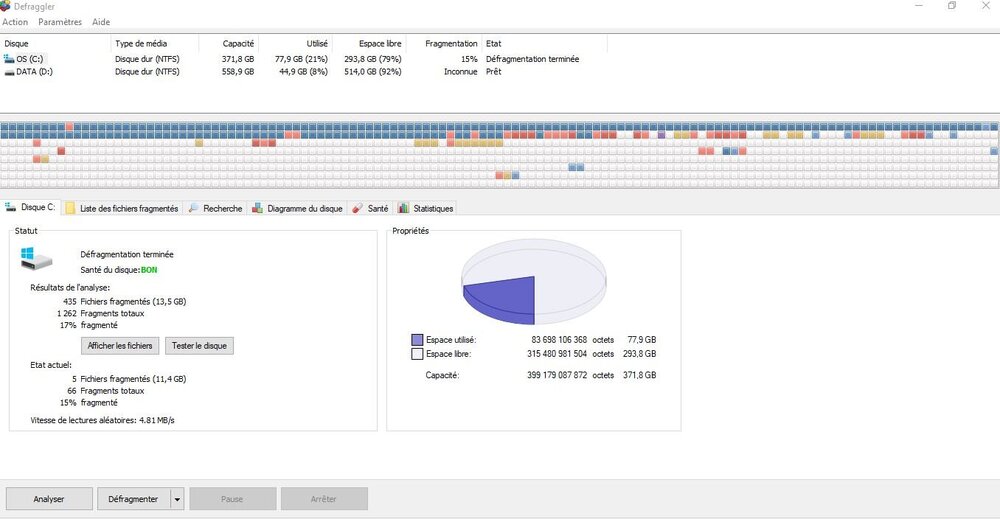The height and width of the screenshot is (519, 1000).
Task: Restore down the Defraggler window
Action: point(952,6)
